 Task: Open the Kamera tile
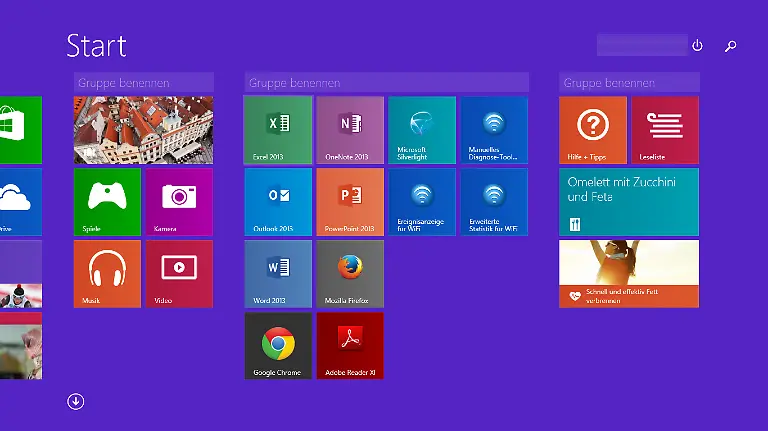click(179, 202)
